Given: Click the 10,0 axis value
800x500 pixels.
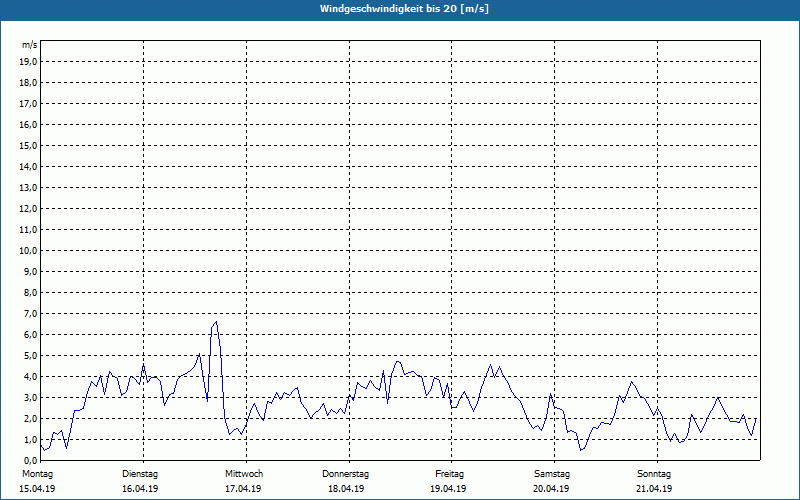Looking at the screenshot, I should 29,251.
